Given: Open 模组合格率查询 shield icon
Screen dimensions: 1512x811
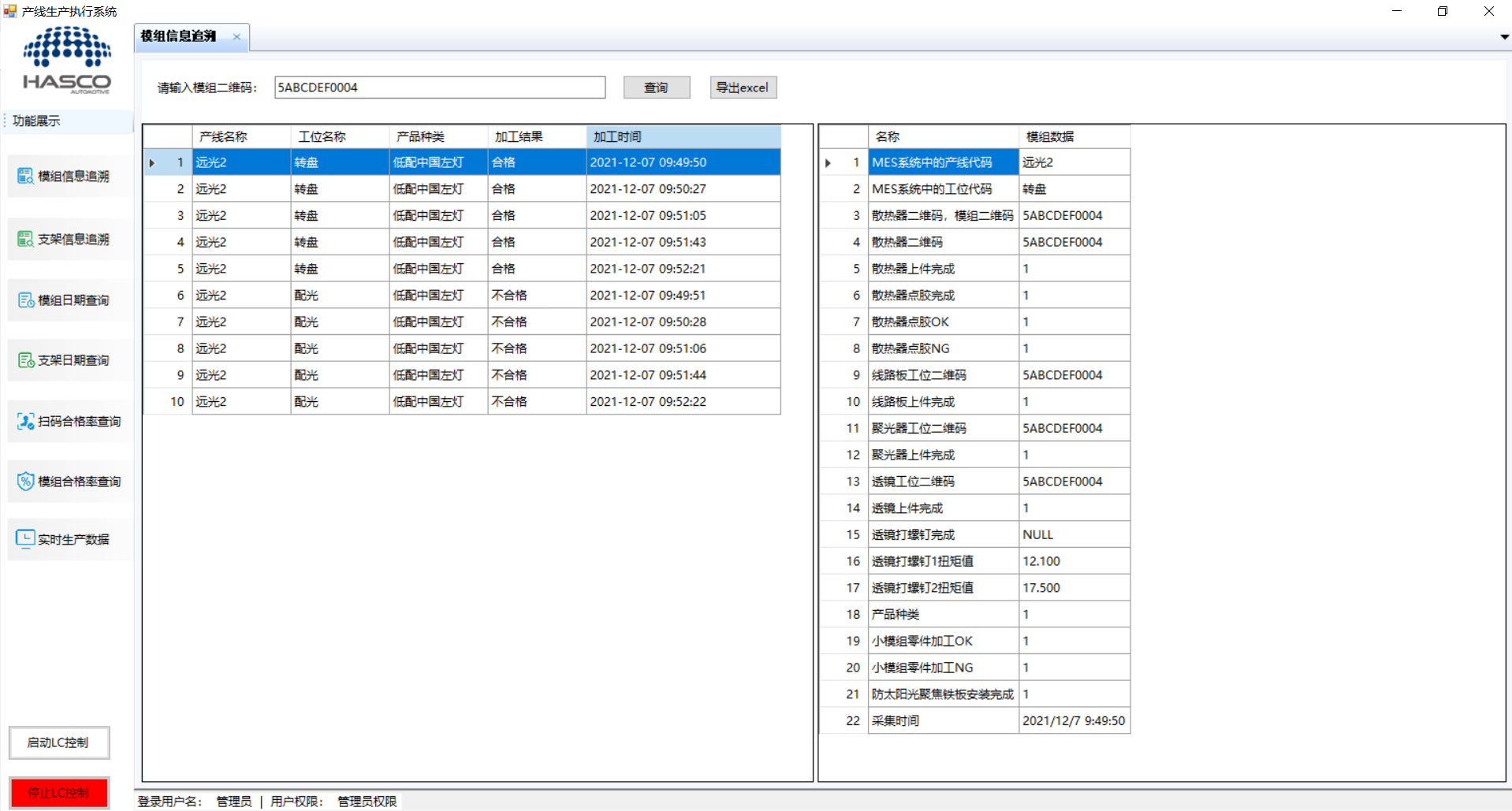Looking at the screenshot, I should point(25,482).
